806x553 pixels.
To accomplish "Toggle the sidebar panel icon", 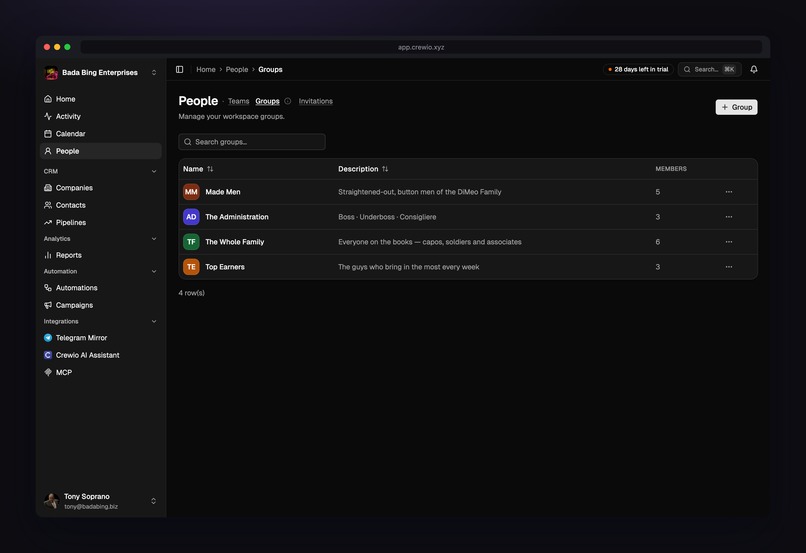I will tap(179, 69).
